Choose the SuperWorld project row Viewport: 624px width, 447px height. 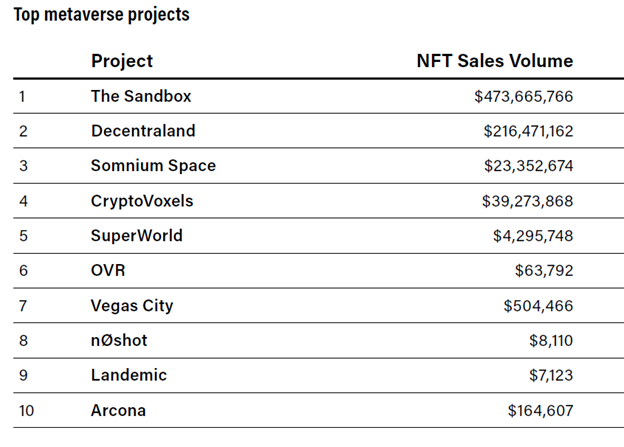coord(137,236)
